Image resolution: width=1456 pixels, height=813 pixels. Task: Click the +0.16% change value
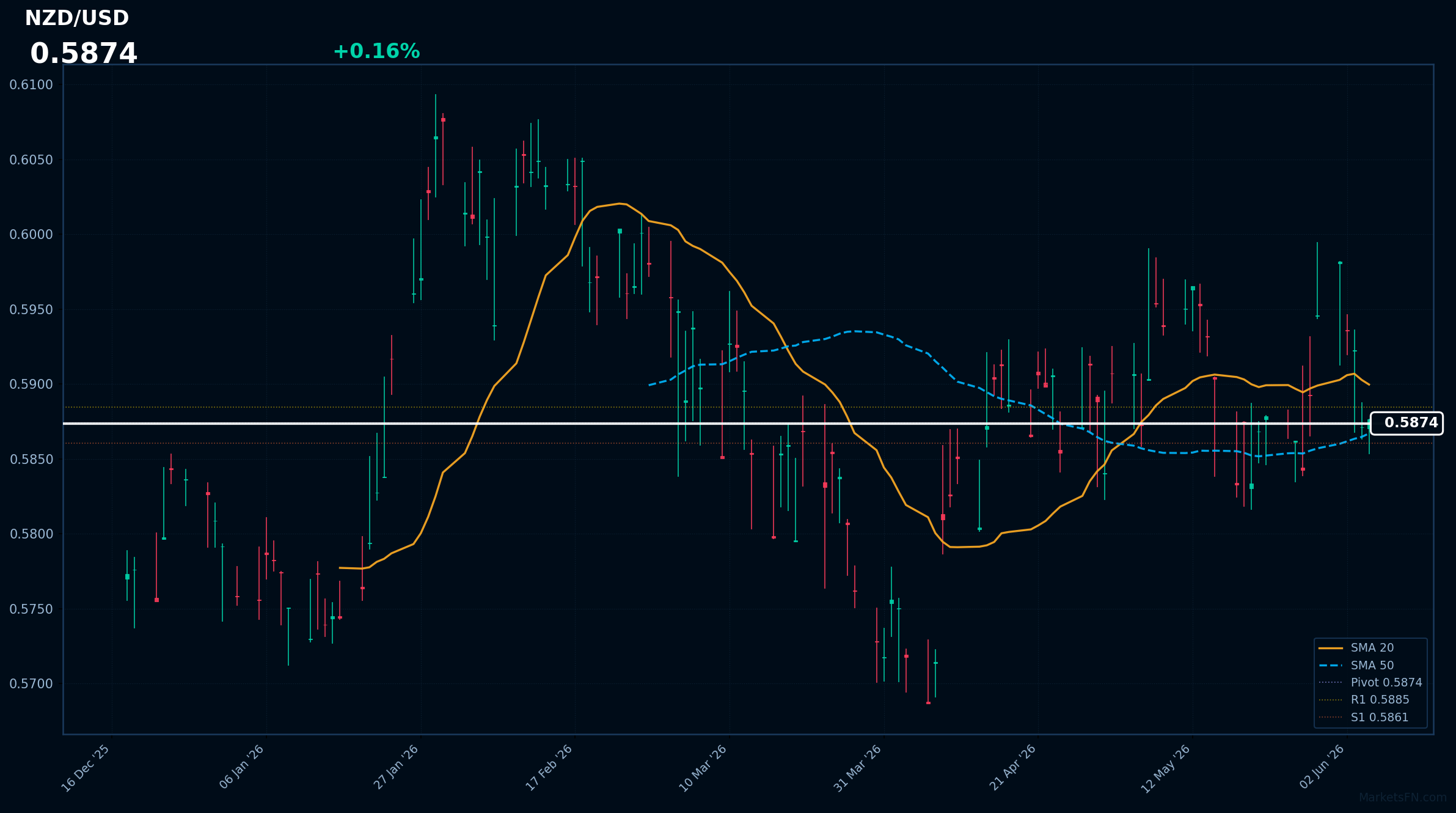(x=376, y=51)
